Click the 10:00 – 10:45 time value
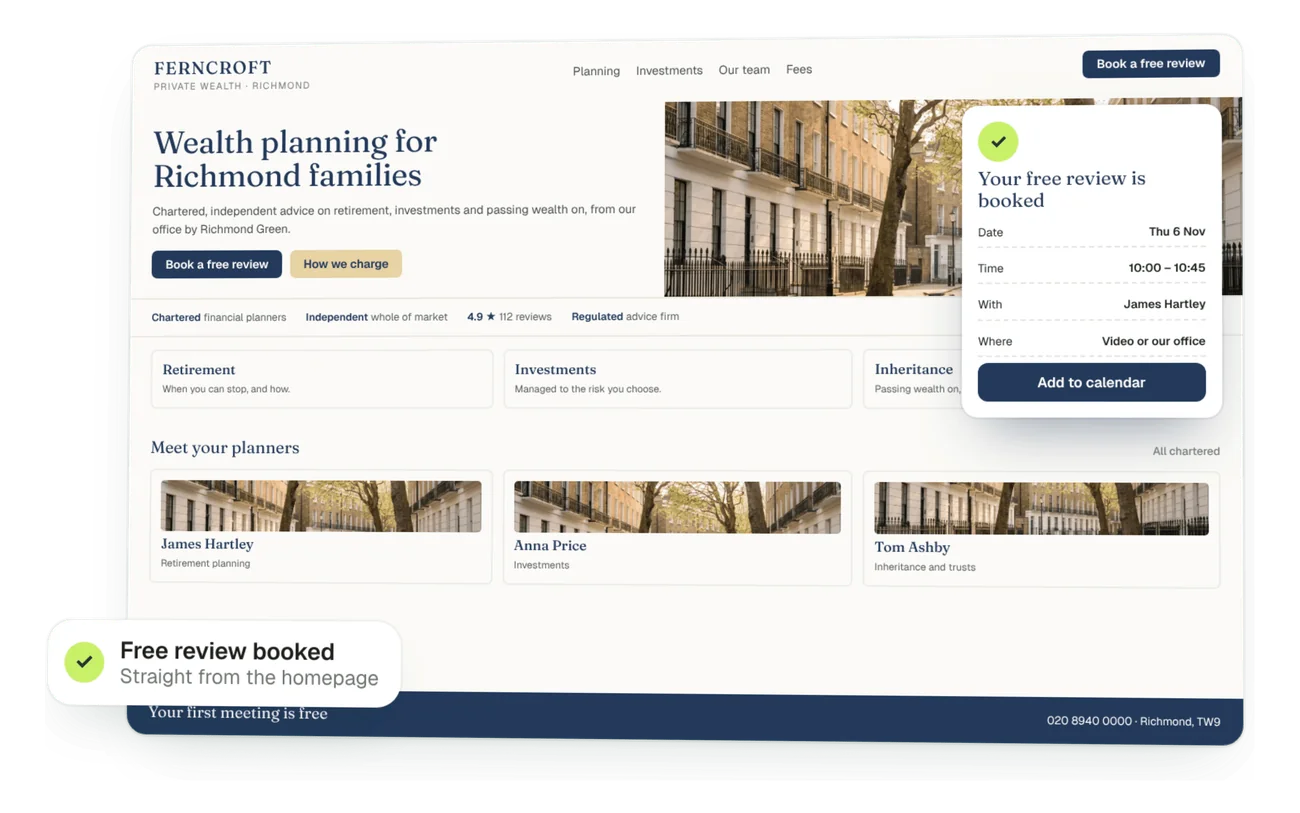The image size is (1300, 813). pyautogui.click(x=1167, y=268)
